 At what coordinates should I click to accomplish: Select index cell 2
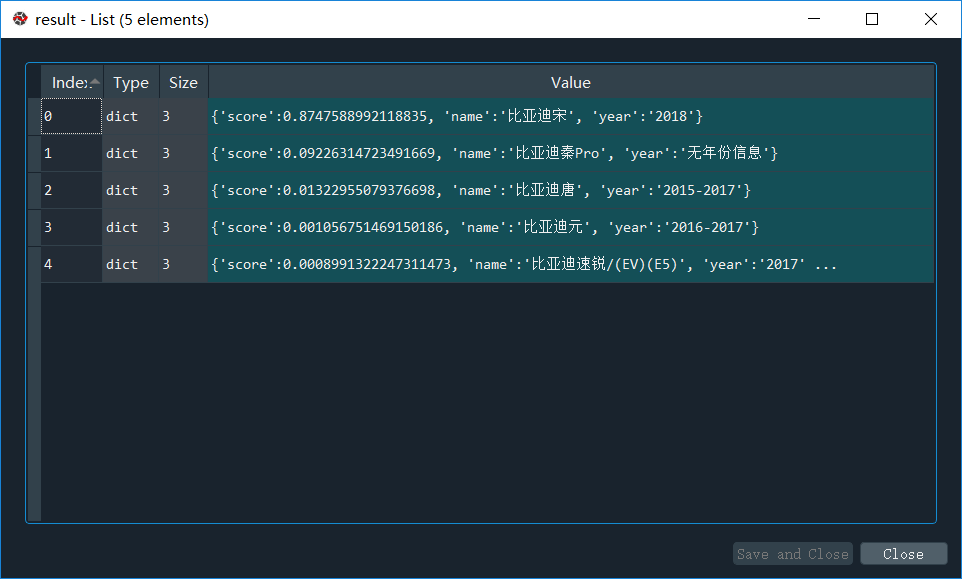click(x=71, y=190)
